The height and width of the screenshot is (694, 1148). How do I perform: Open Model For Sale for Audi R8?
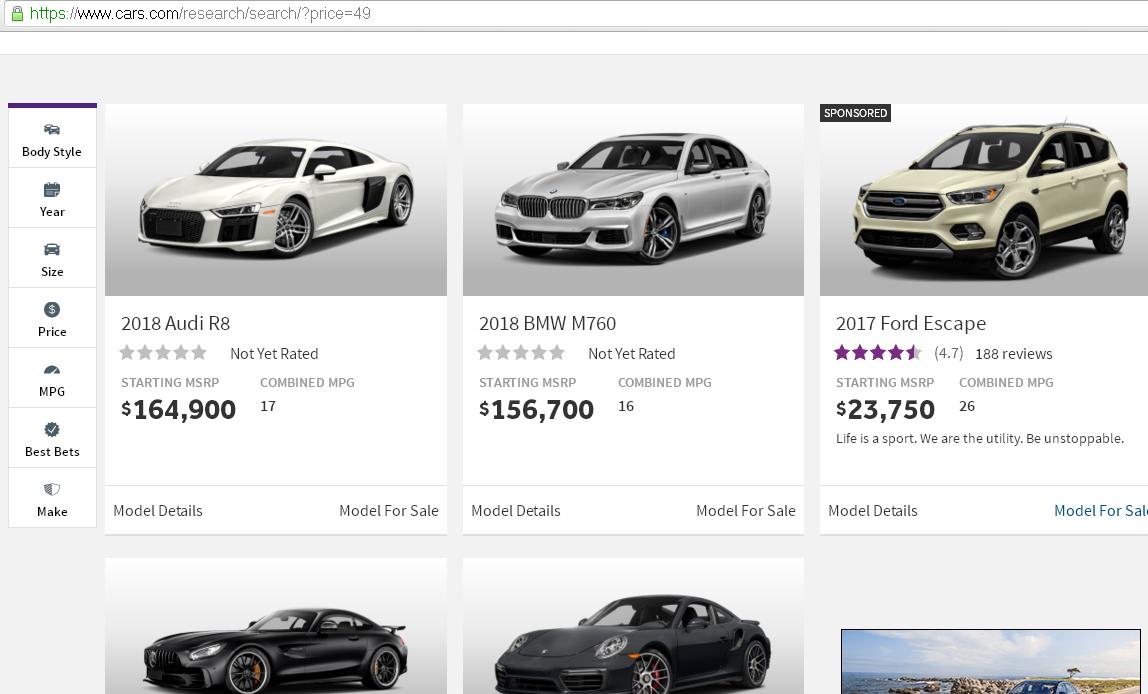click(x=389, y=511)
